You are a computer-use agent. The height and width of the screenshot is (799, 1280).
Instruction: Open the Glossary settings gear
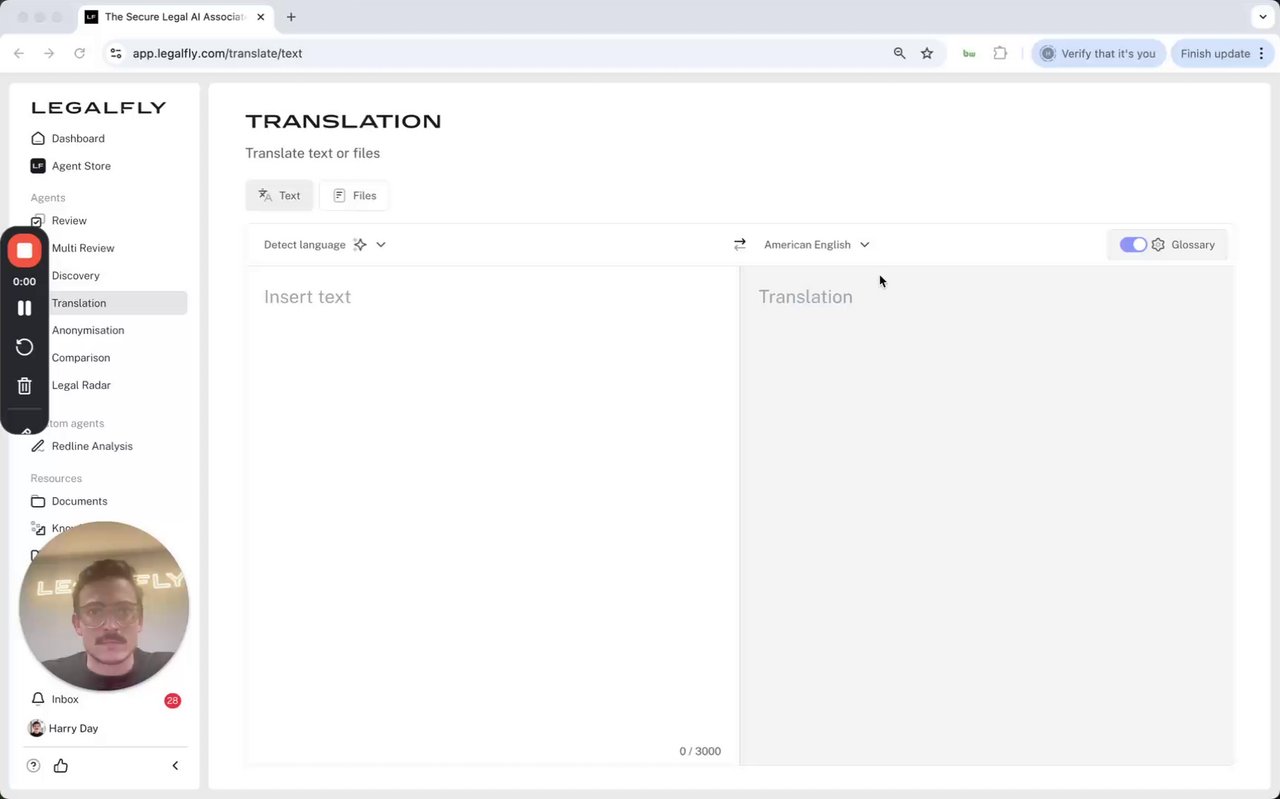tap(1158, 245)
